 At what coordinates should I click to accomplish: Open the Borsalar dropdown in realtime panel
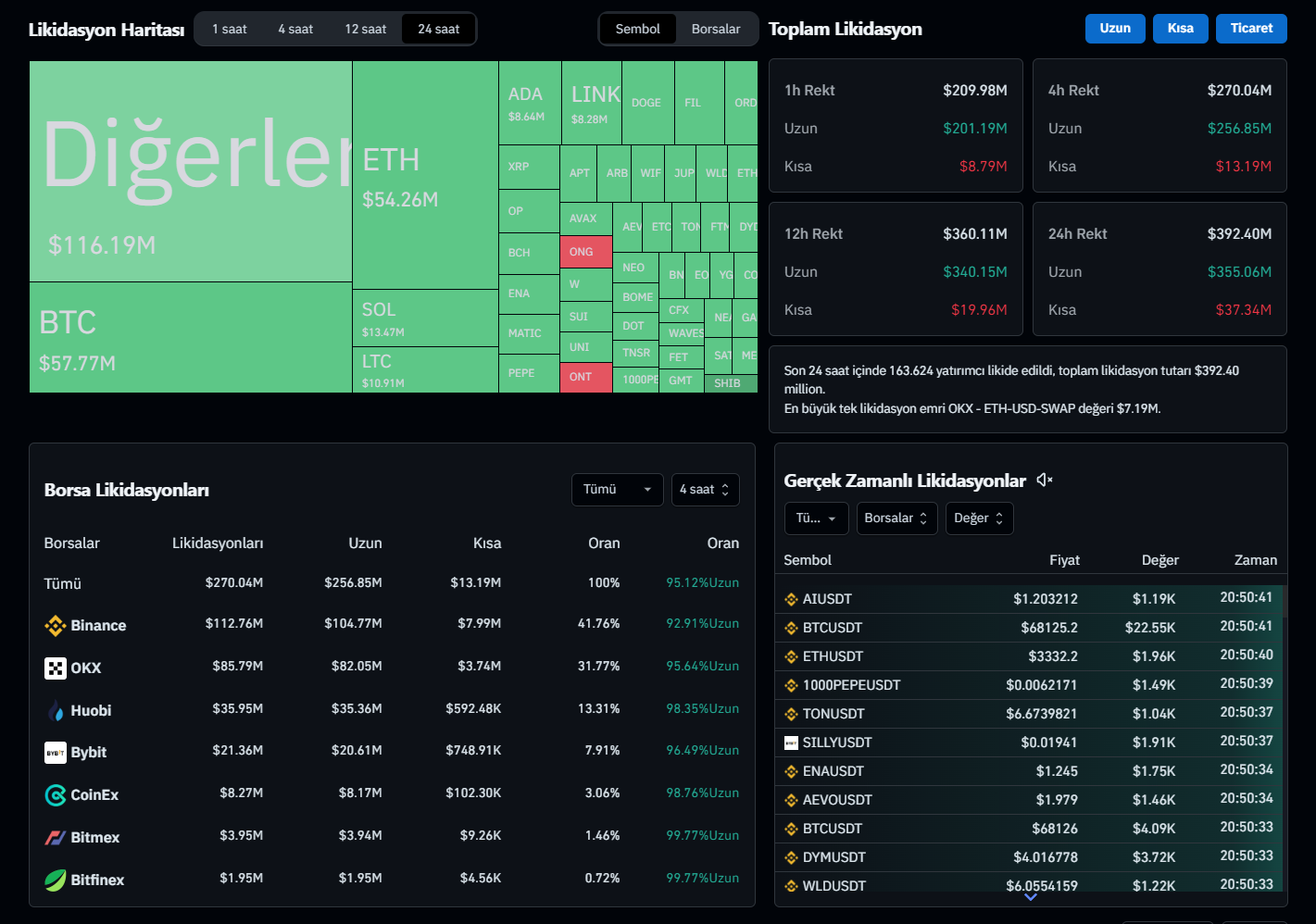click(896, 518)
